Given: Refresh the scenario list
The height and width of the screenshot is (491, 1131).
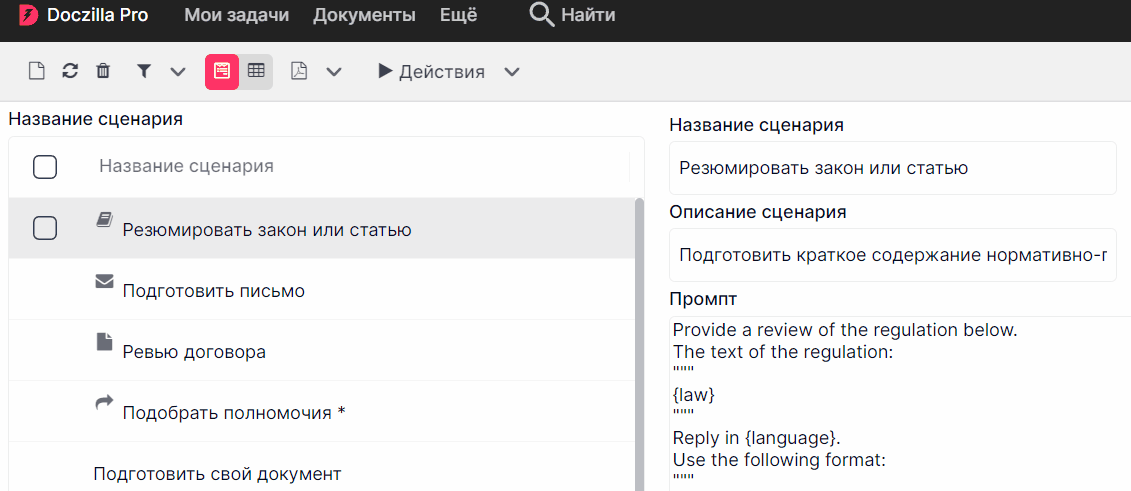Looking at the screenshot, I should pos(70,71).
